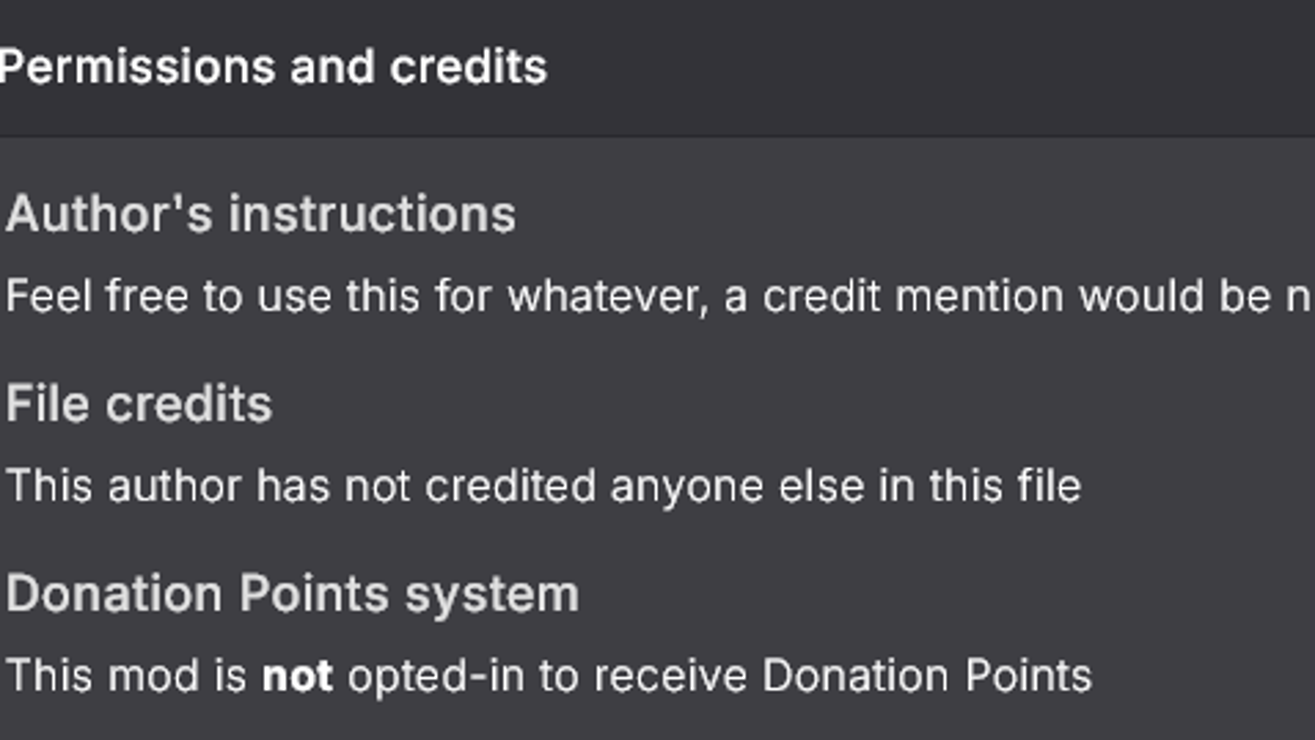
Task: Click the "Donation Points system" heading
Action: pyautogui.click(x=292, y=594)
